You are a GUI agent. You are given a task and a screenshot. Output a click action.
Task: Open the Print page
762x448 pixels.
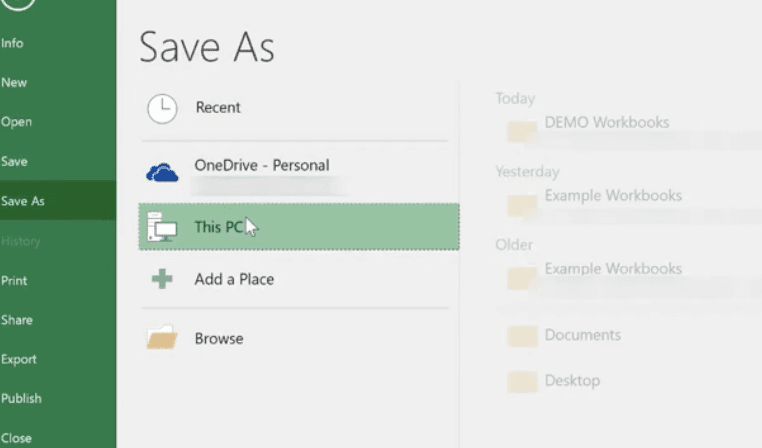click(x=13, y=281)
